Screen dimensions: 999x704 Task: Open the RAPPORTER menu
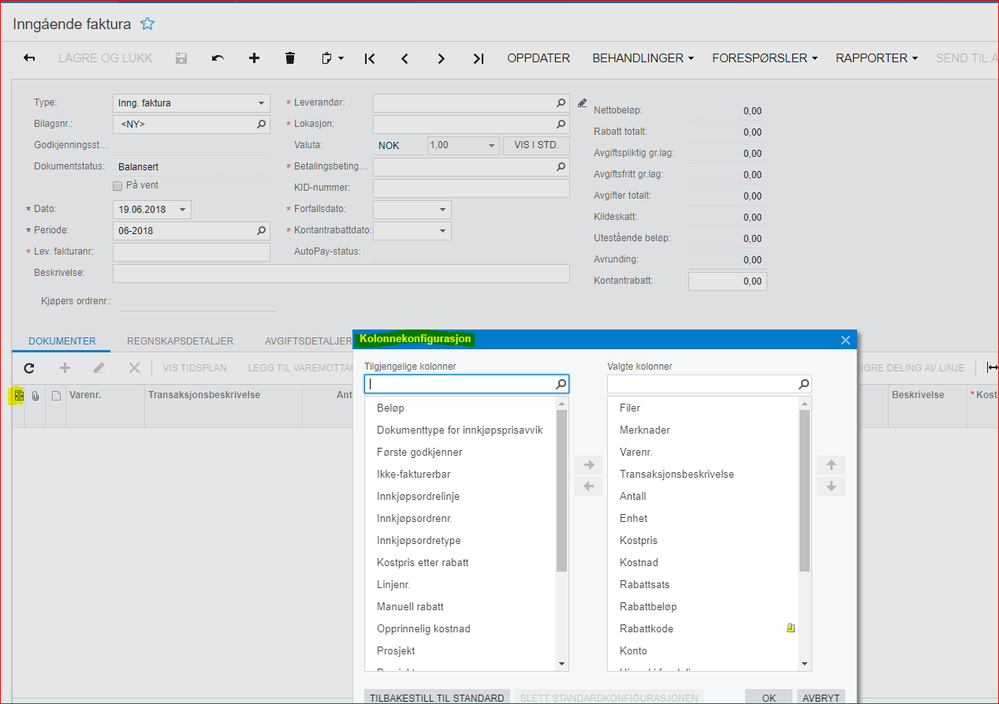tap(876, 58)
